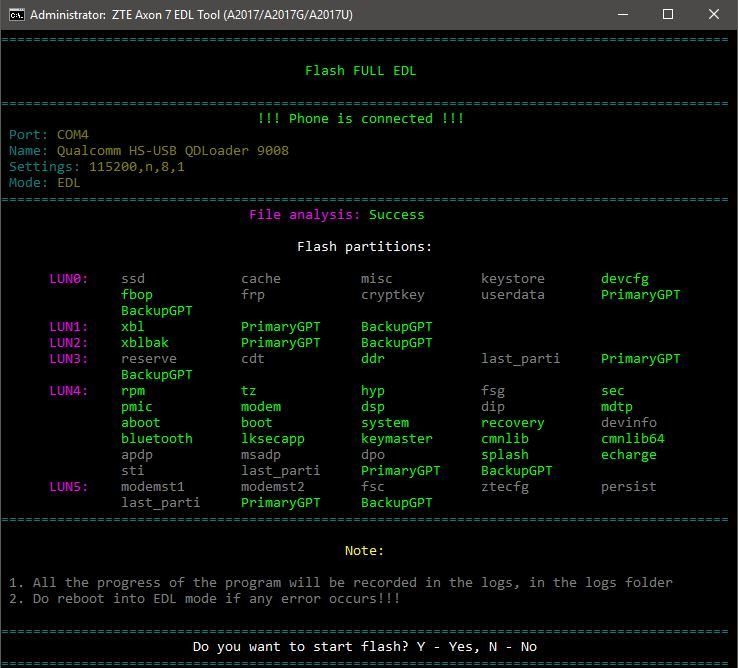This screenshot has width=738, height=668.
Task: Click the 'devcfg' partition name
Action: tap(625, 279)
